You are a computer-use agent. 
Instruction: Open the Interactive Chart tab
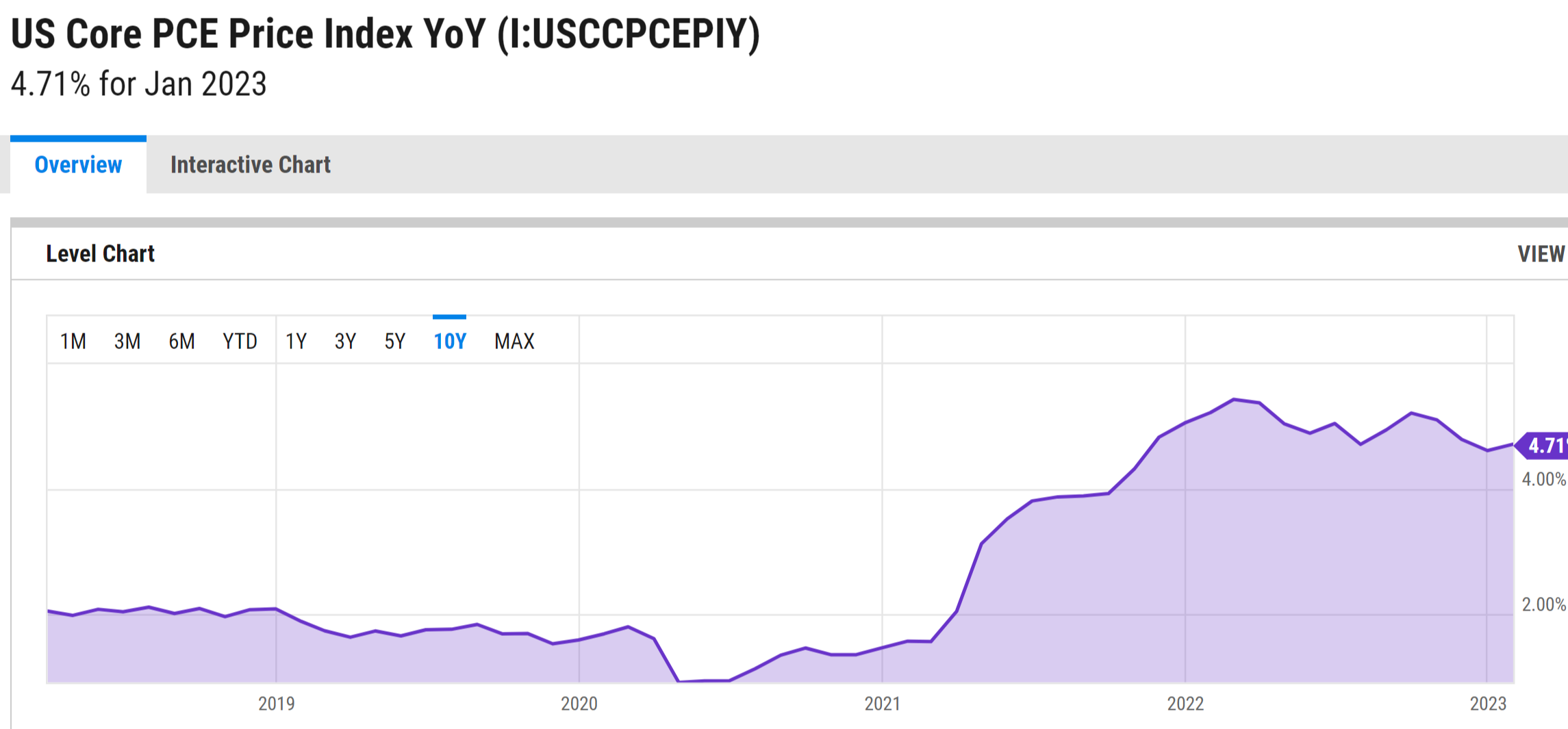(x=250, y=165)
